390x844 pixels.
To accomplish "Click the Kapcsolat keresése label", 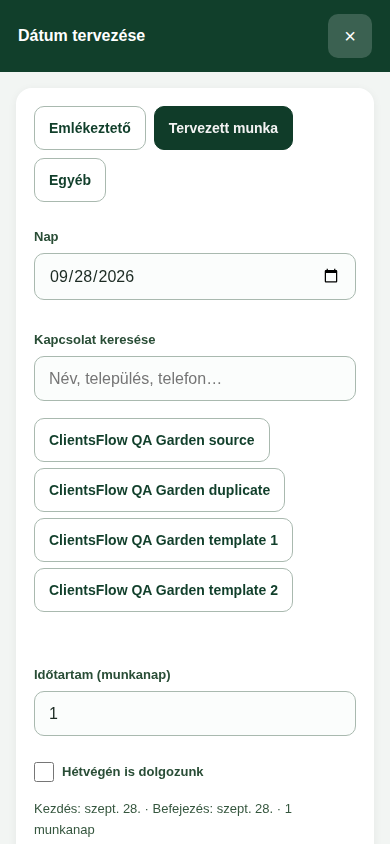I will coord(95,340).
